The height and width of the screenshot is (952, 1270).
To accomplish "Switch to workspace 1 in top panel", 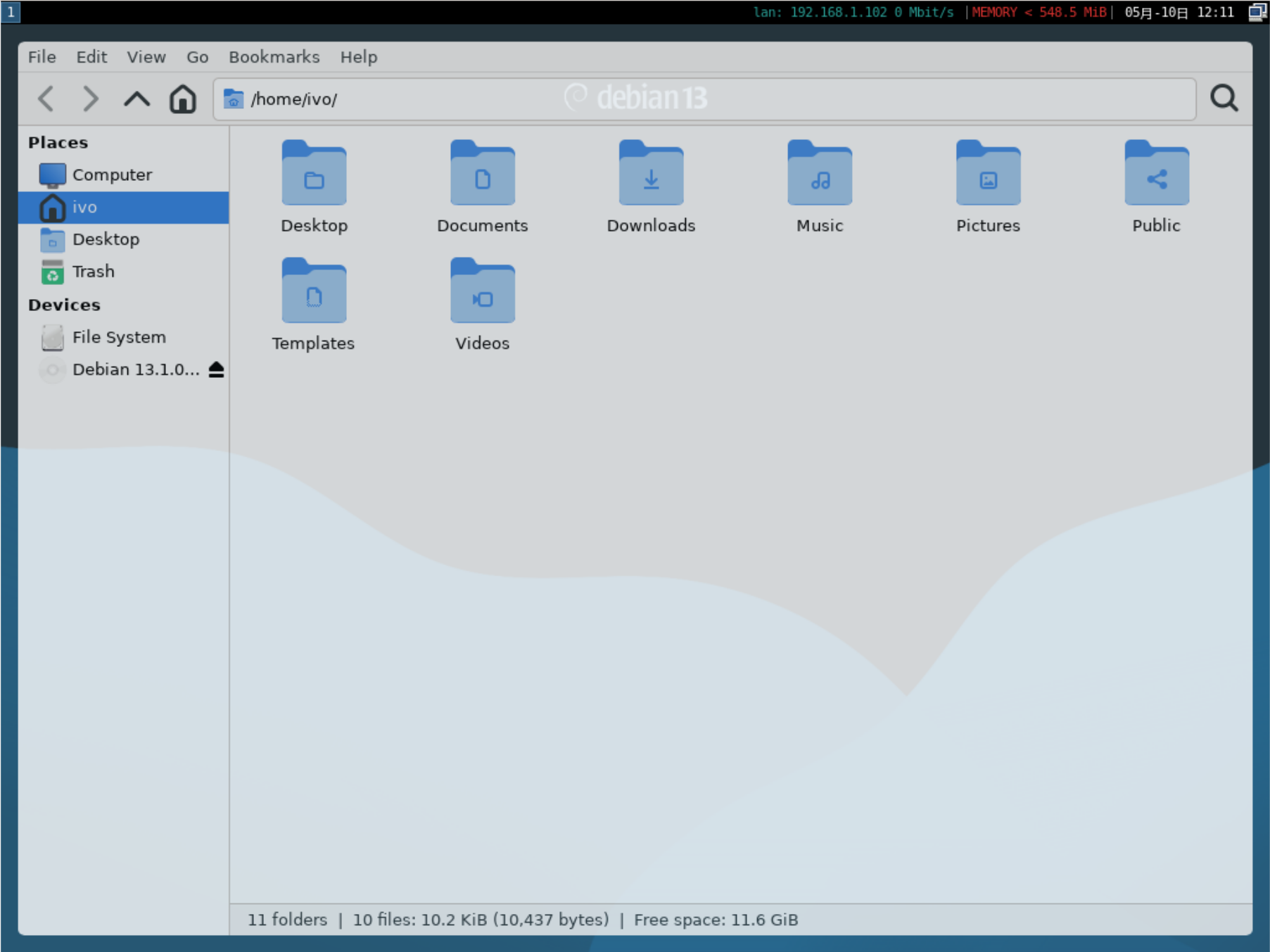I will pyautogui.click(x=11, y=12).
